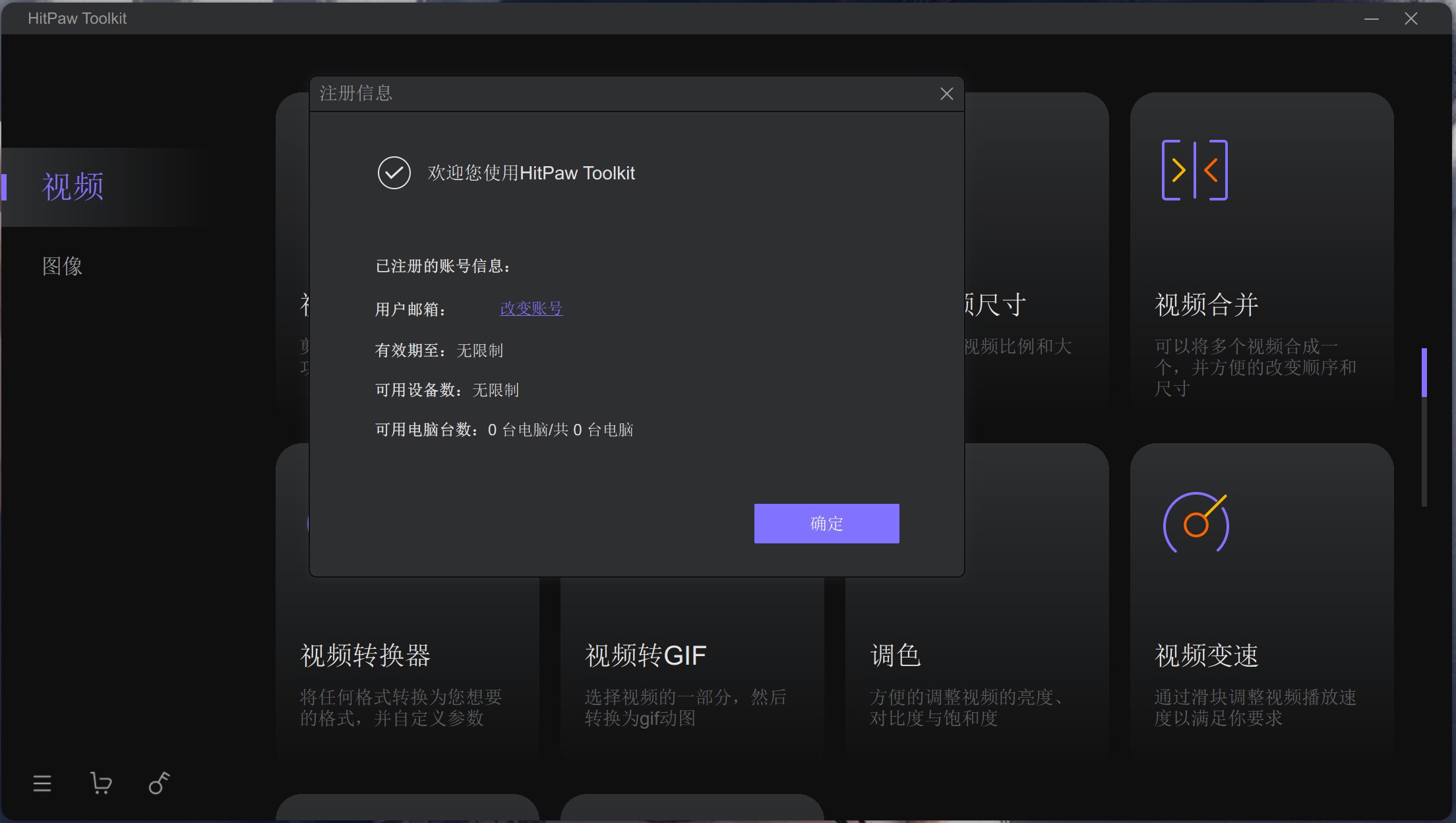
Task: Click the 视频合并 merge icon
Action: tap(1194, 170)
